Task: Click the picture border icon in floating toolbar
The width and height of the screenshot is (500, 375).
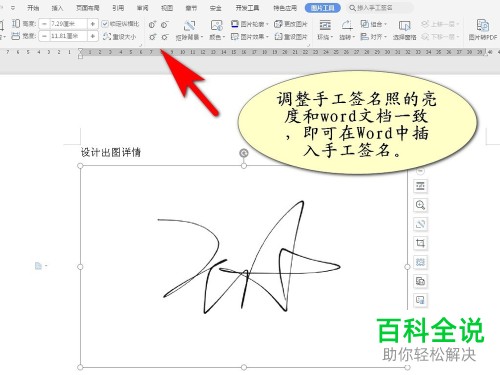Action: [420, 262]
